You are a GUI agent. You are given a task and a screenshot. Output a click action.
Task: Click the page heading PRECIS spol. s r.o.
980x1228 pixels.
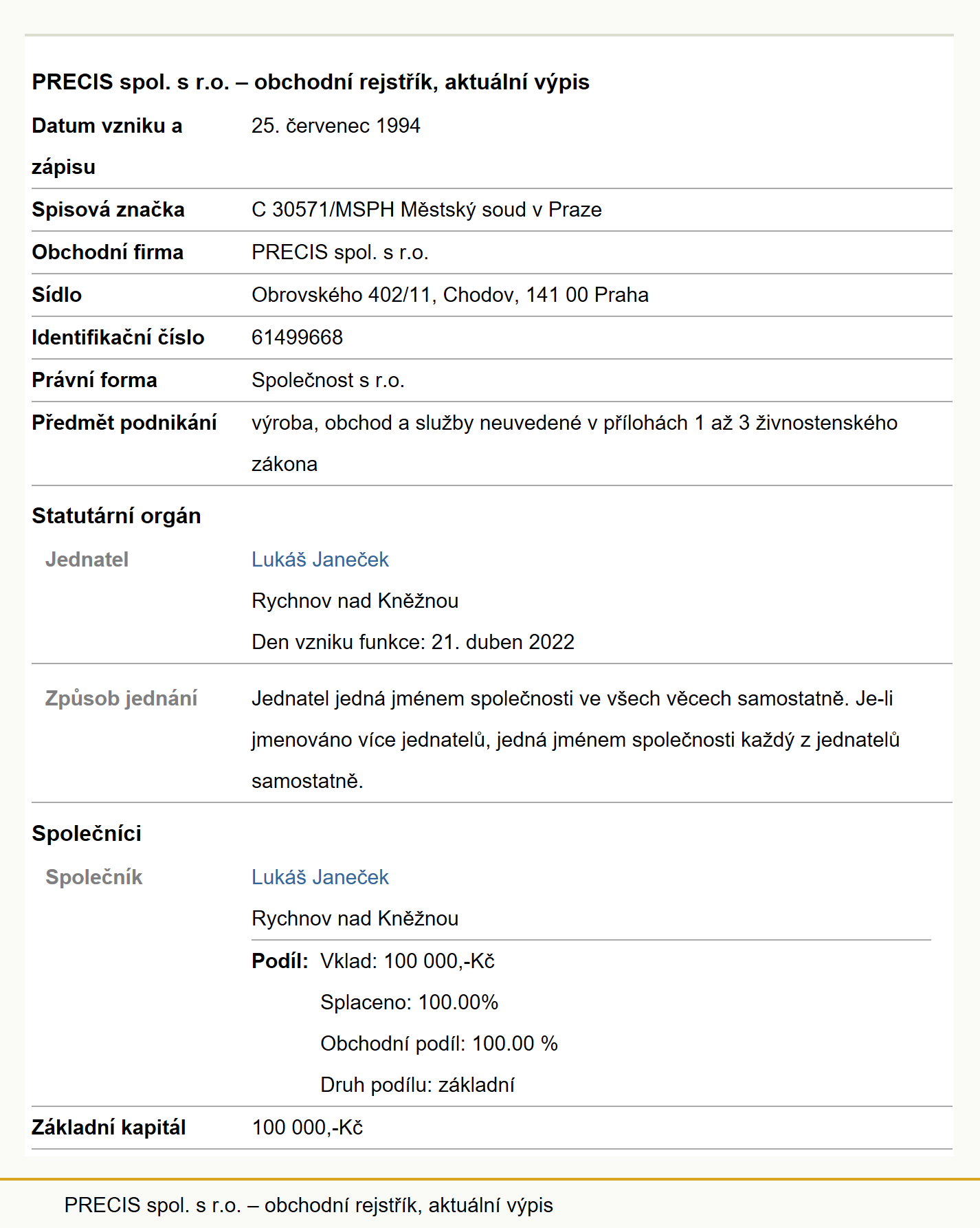pos(311,82)
